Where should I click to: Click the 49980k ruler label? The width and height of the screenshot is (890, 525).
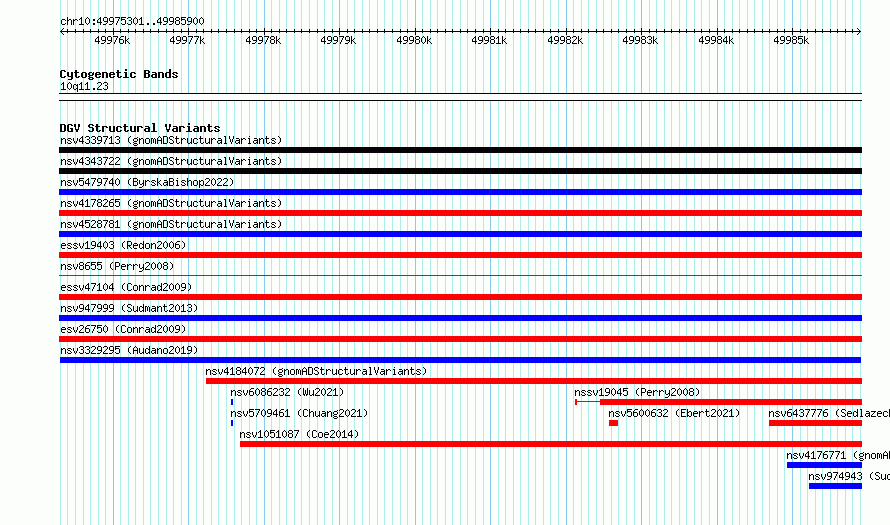pos(414,40)
